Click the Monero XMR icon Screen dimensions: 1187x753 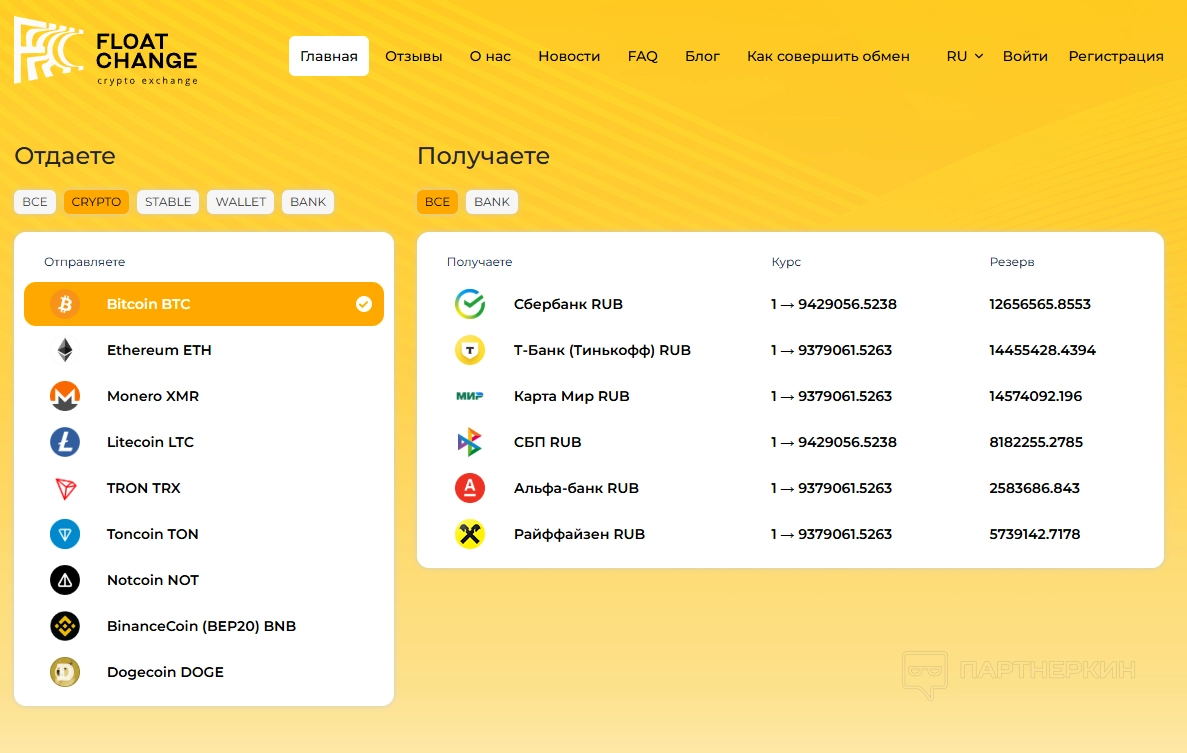65,397
